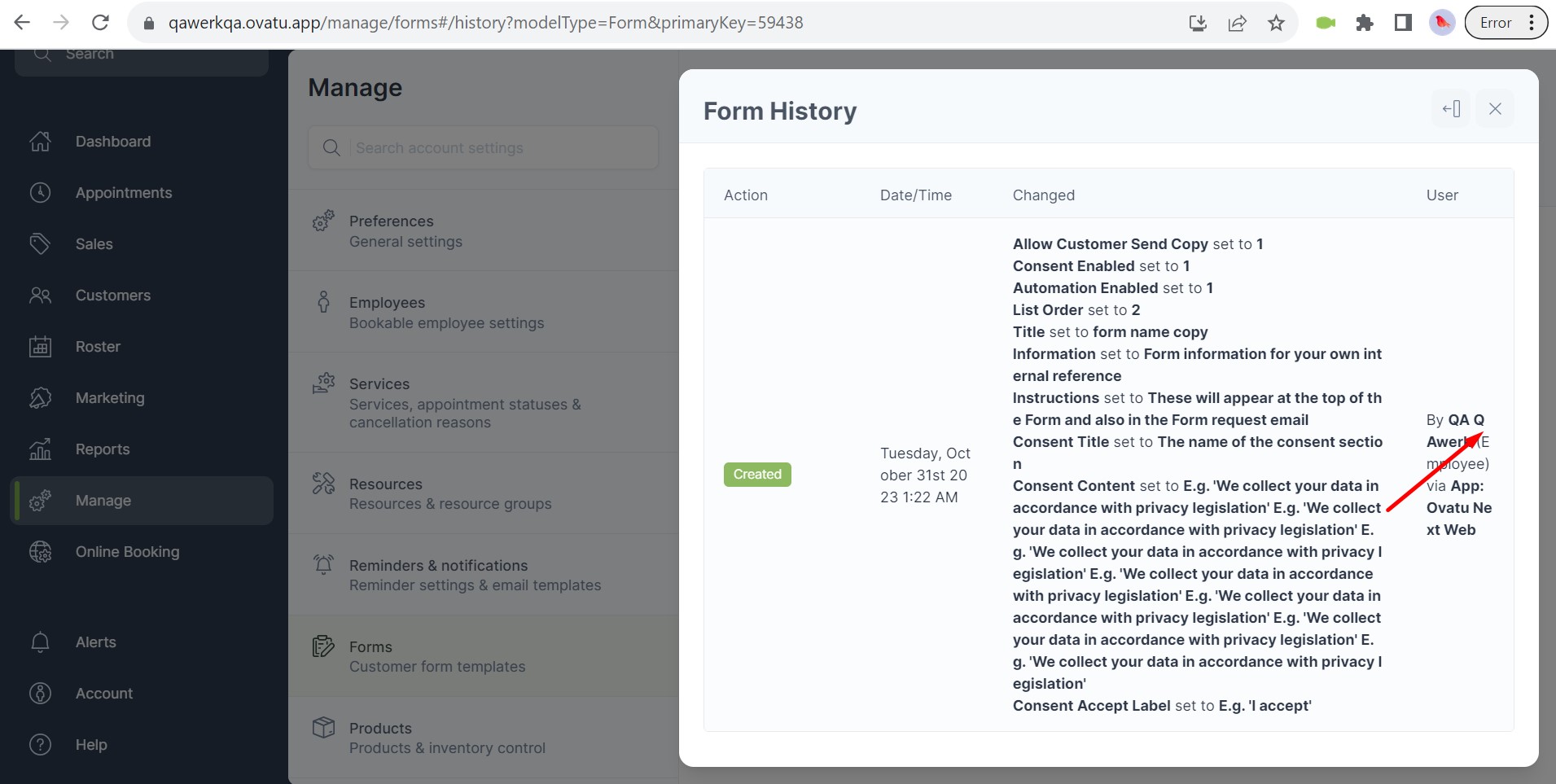1556x784 pixels.
Task: Open the Account dollar icon
Action: click(x=40, y=694)
